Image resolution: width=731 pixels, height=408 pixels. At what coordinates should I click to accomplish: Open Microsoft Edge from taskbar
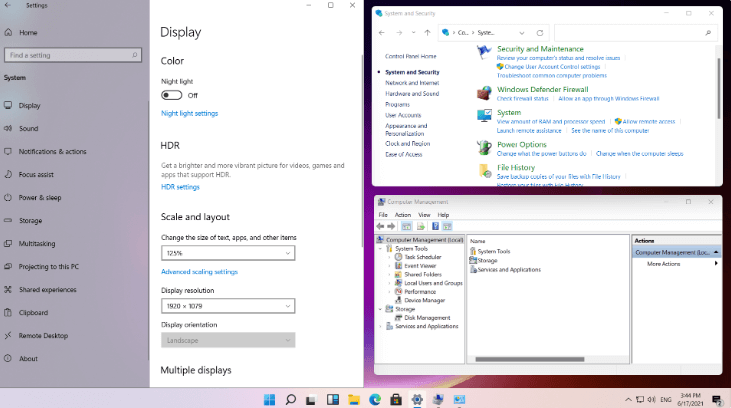click(x=375, y=400)
